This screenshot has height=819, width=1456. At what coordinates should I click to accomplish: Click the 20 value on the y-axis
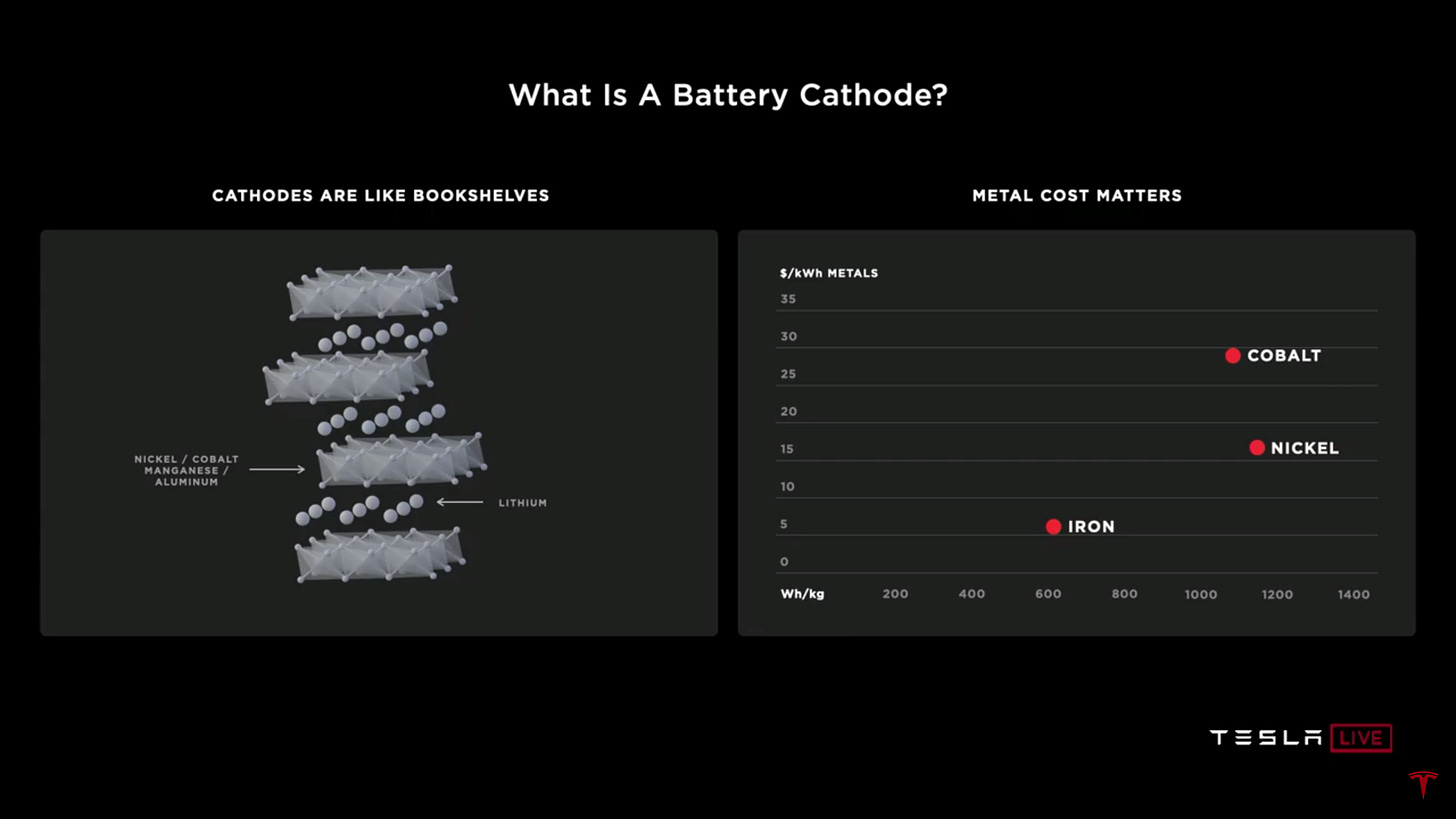point(788,412)
